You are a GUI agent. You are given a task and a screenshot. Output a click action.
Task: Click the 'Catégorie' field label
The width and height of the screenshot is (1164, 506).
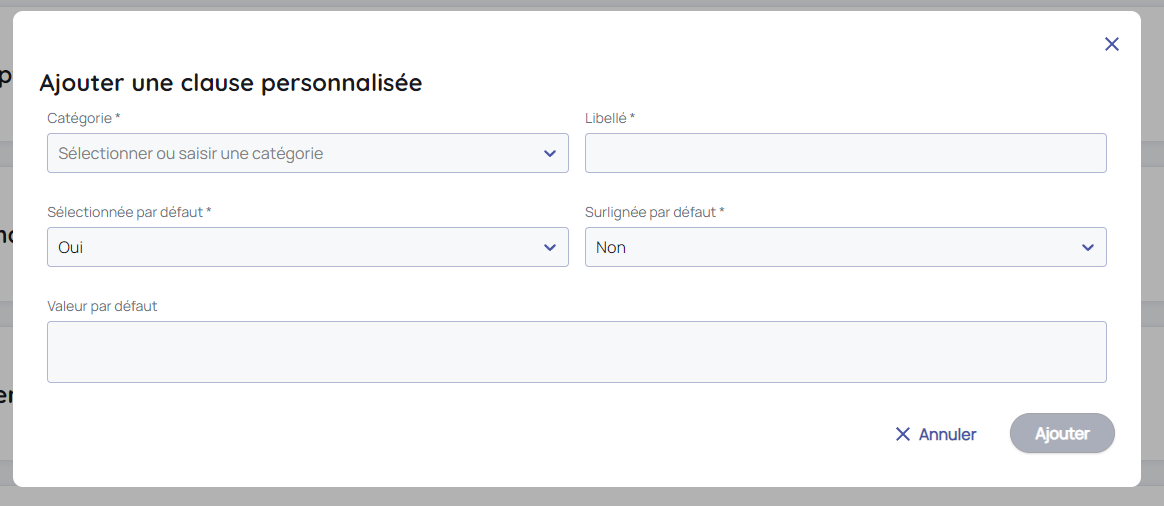79,118
